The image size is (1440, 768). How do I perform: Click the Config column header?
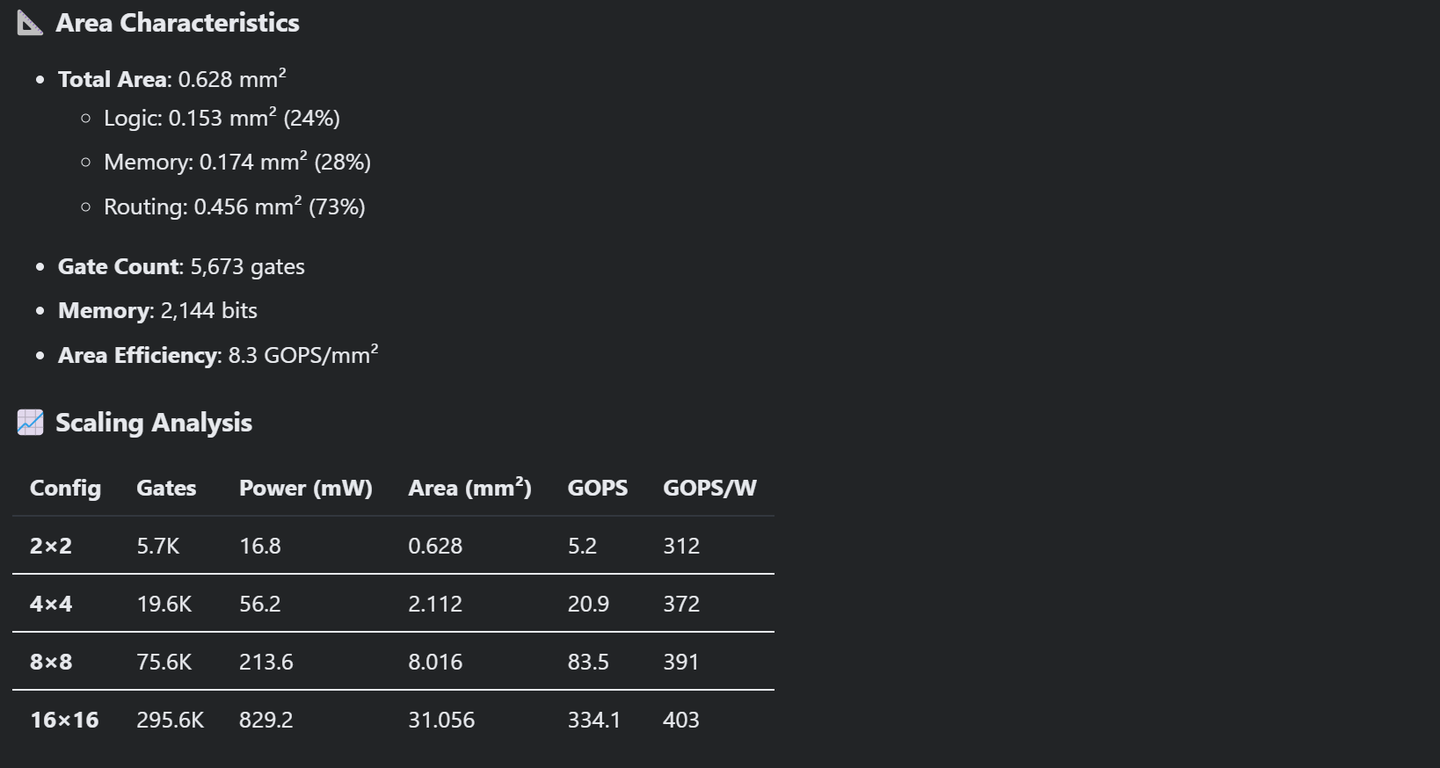(x=65, y=488)
